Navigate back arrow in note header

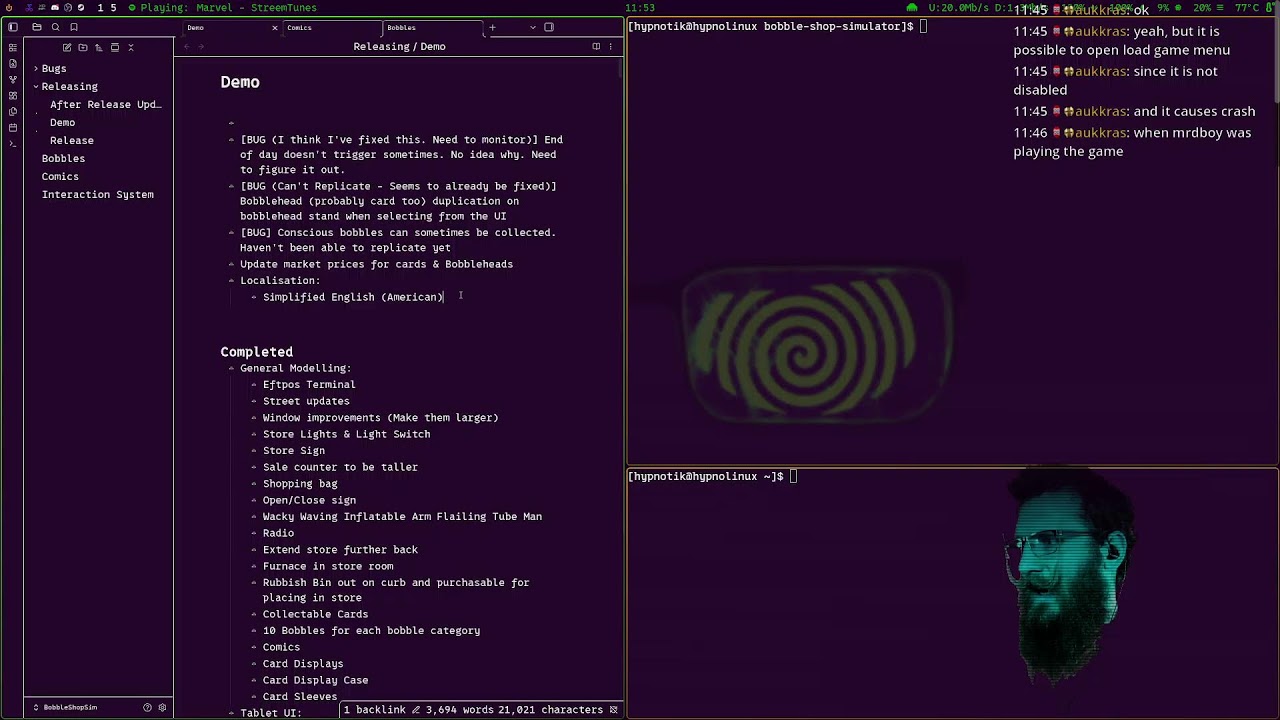click(187, 47)
